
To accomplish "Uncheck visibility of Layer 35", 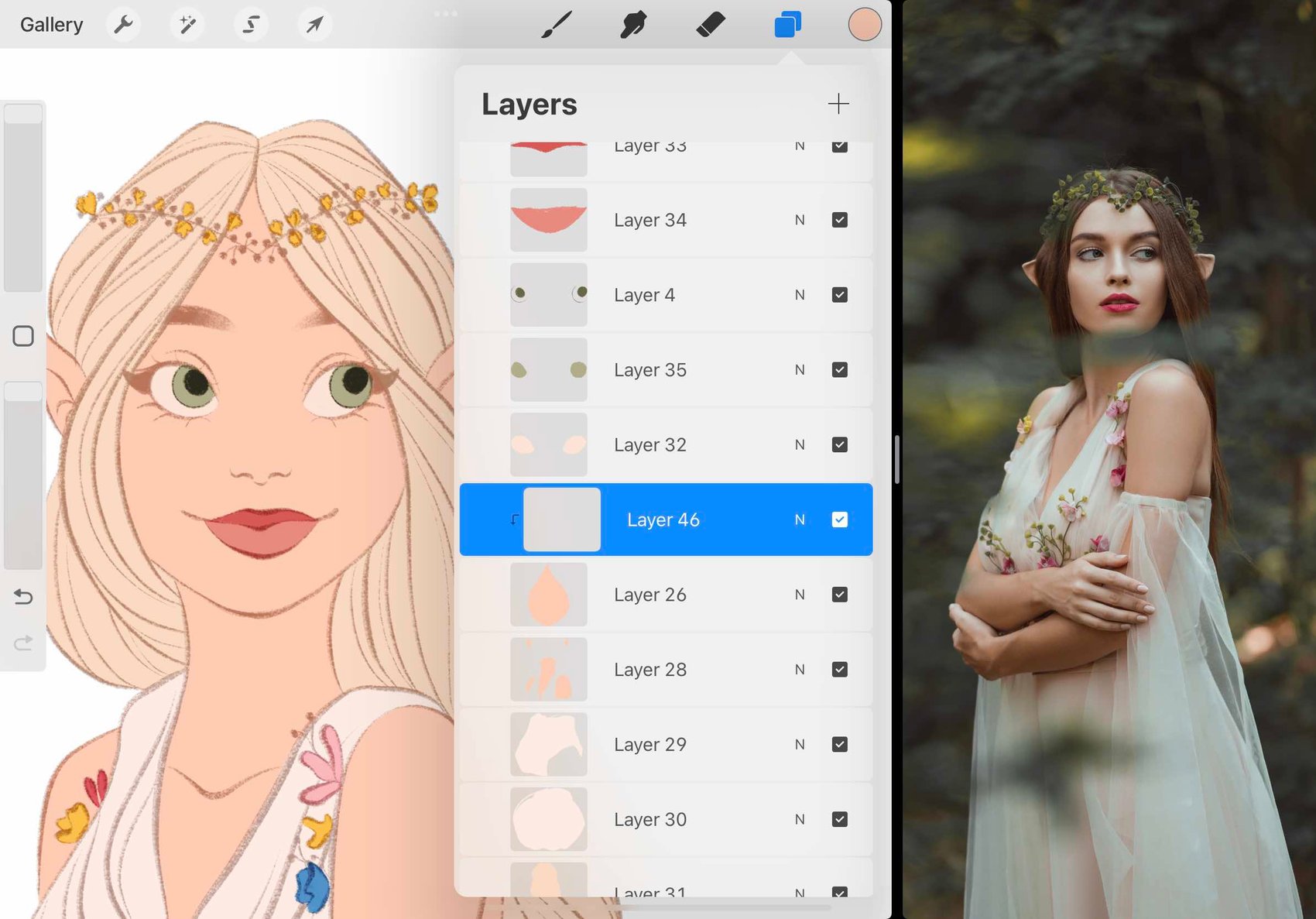I will pyautogui.click(x=840, y=370).
